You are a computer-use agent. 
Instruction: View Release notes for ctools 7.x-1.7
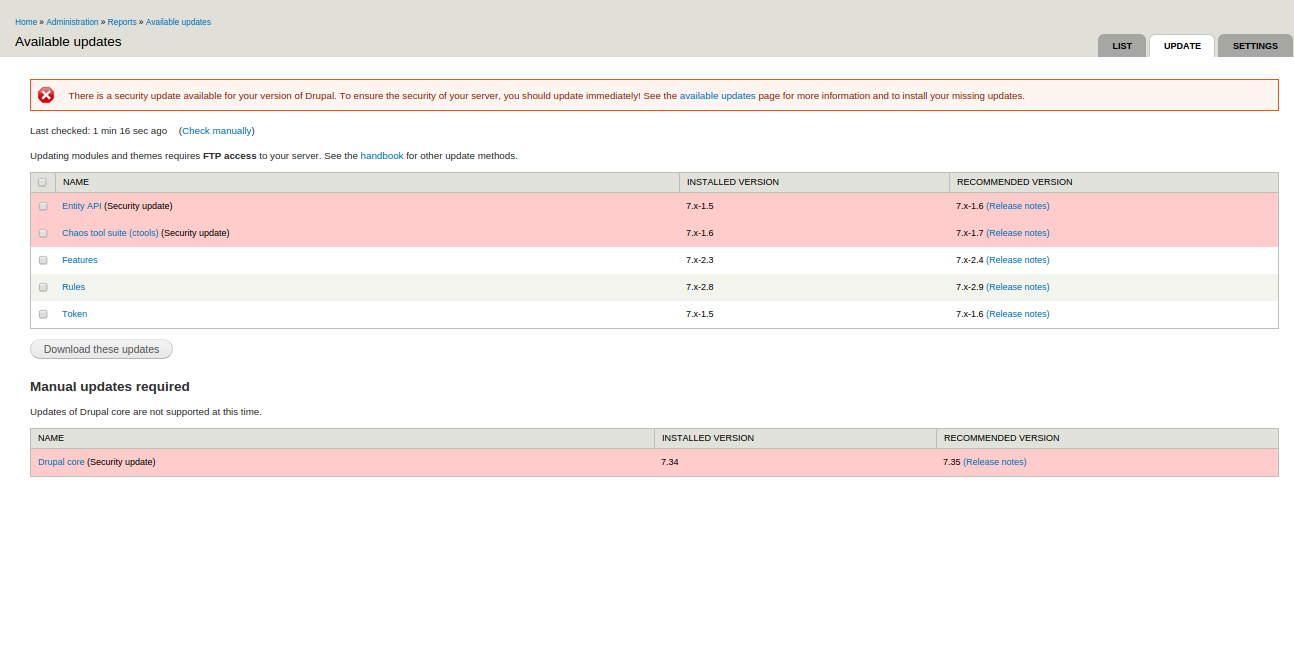pyautogui.click(x=1018, y=233)
